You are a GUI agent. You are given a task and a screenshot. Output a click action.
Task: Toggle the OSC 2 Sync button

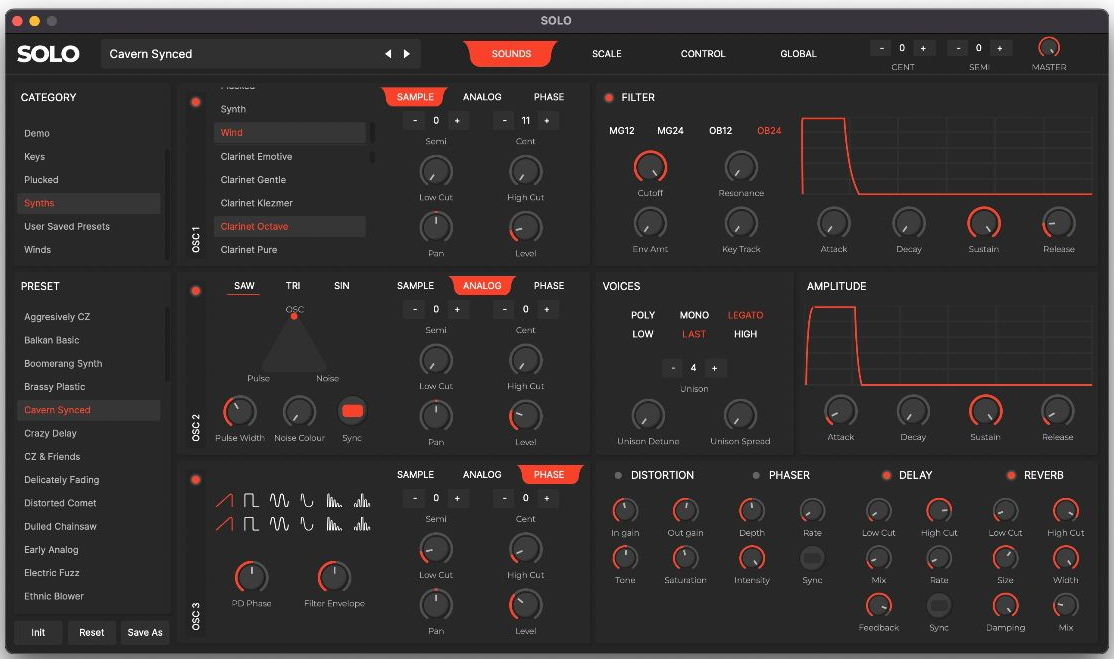352,410
